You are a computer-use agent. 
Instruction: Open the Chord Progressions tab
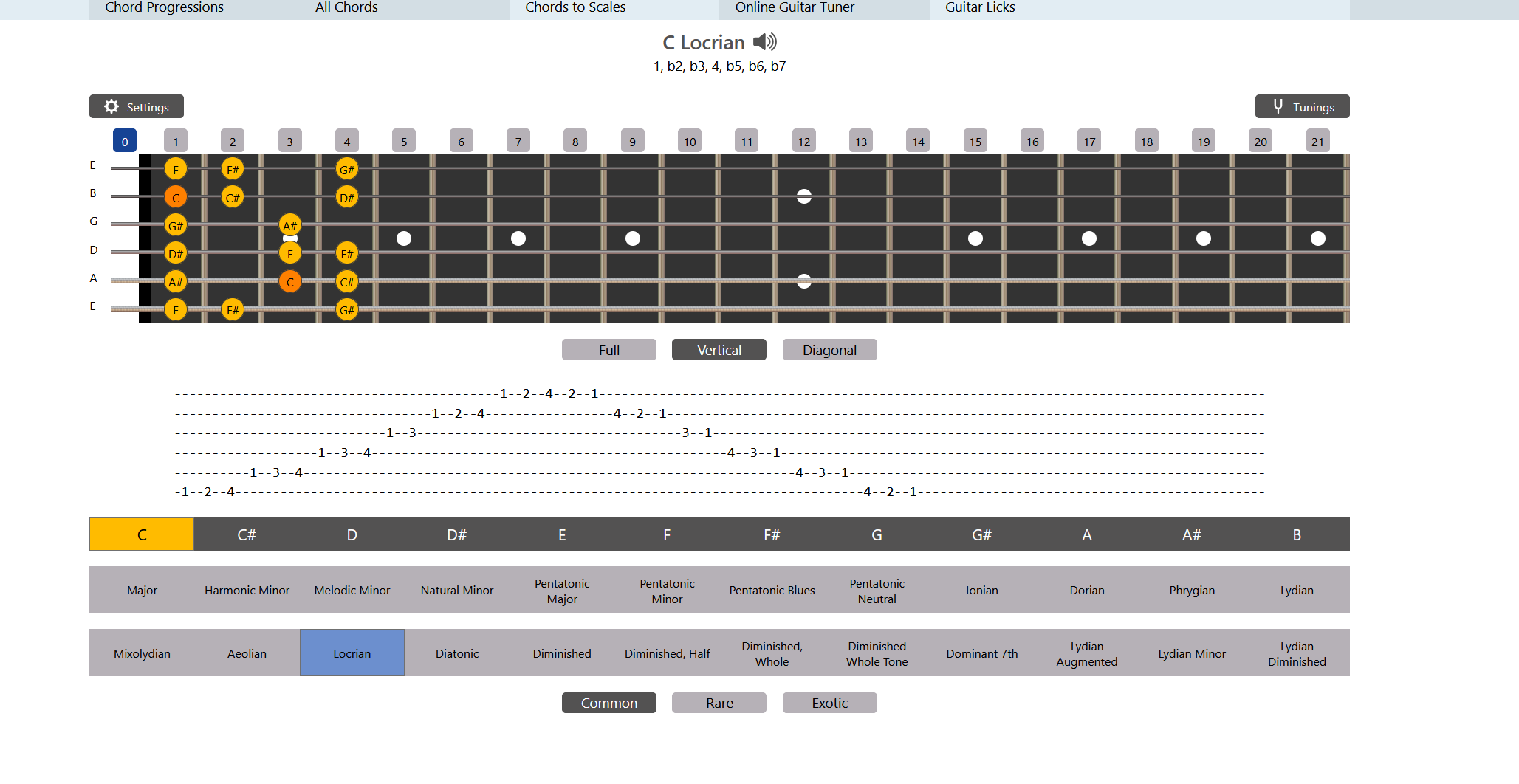click(194, 9)
